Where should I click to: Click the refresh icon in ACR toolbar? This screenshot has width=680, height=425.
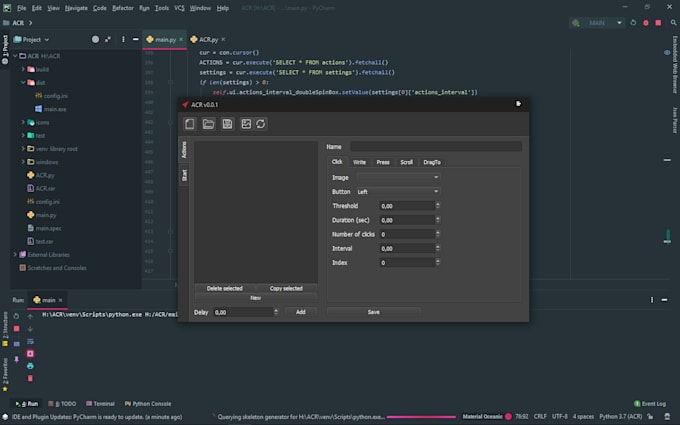click(261, 124)
